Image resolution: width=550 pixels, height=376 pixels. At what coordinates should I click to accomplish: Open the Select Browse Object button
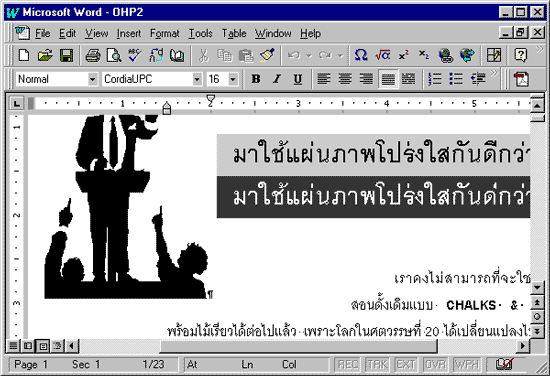pyautogui.click(x=537, y=316)
